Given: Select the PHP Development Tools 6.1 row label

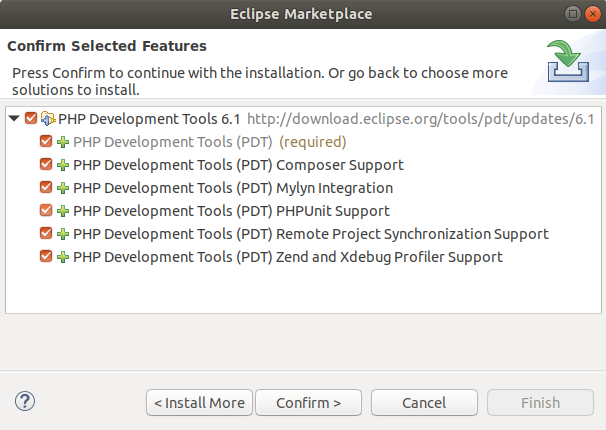Looking at the screenshot, I should click(x=149, y=119).
